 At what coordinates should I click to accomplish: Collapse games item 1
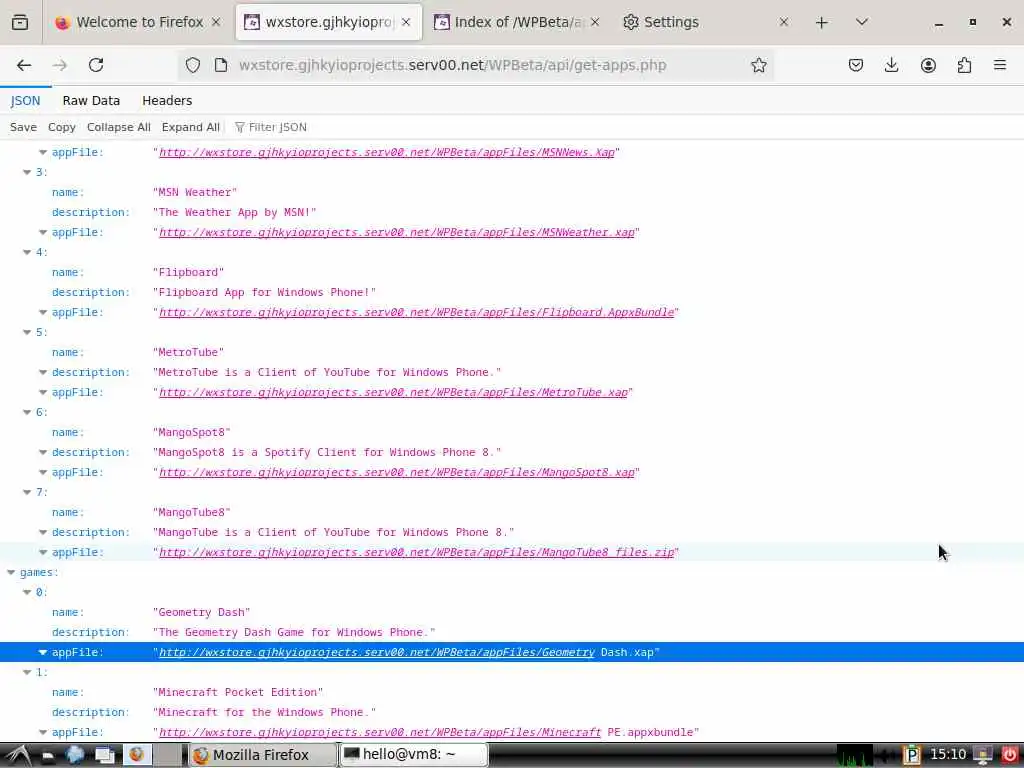(27, 673)
